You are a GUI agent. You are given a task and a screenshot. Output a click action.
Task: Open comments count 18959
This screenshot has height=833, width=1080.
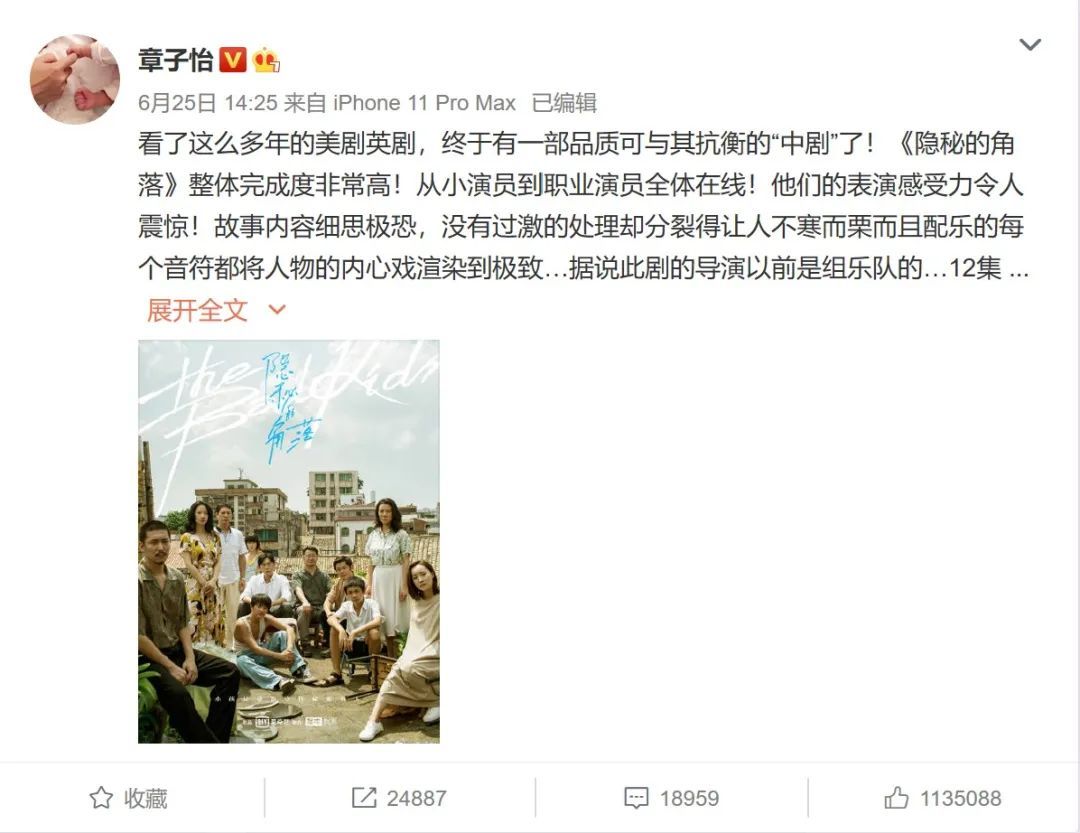pos(689,799)
